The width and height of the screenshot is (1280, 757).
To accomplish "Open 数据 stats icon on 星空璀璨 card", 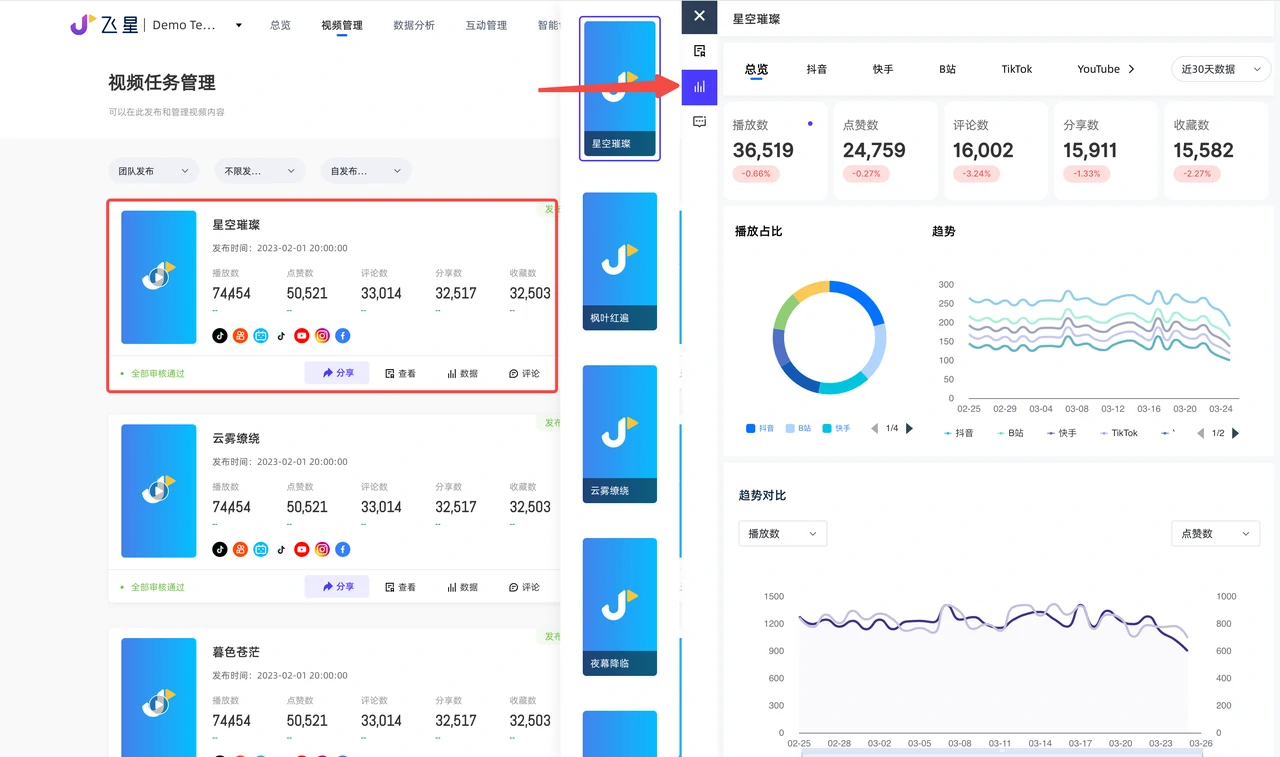I will click(461, 372).
